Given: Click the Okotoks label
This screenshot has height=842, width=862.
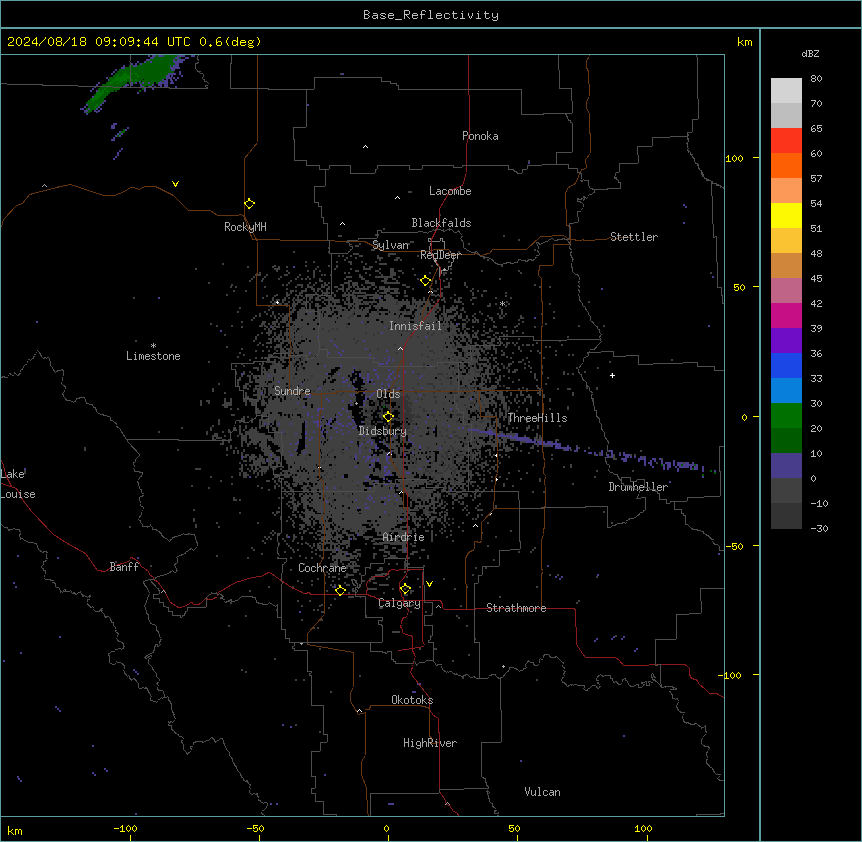Looking at the screenshot, I should click(x=412, y=700).
